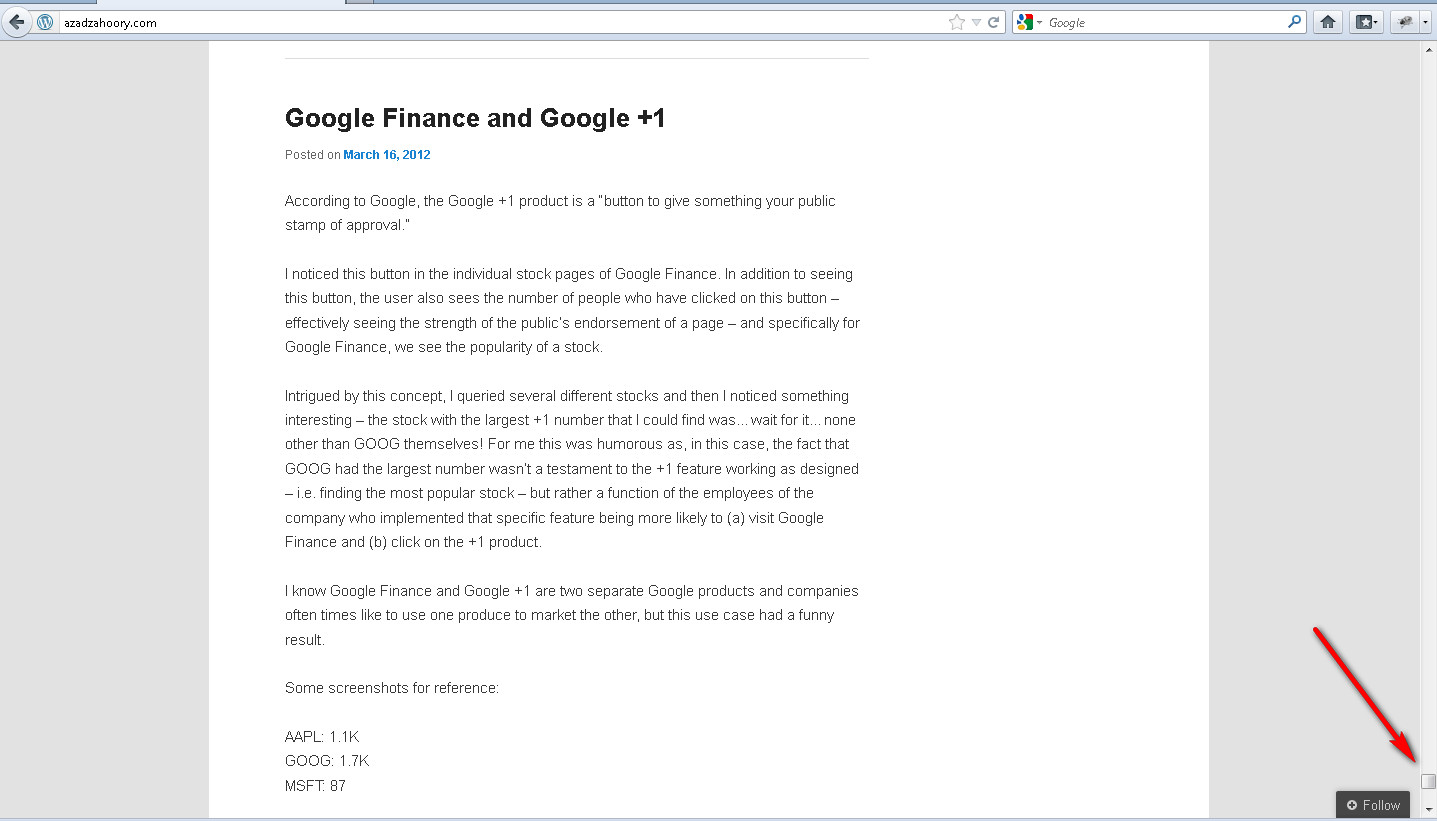The image size is (1437, 821).
Task: Reload the page with the refresh icon
Action: pos(994,22)
